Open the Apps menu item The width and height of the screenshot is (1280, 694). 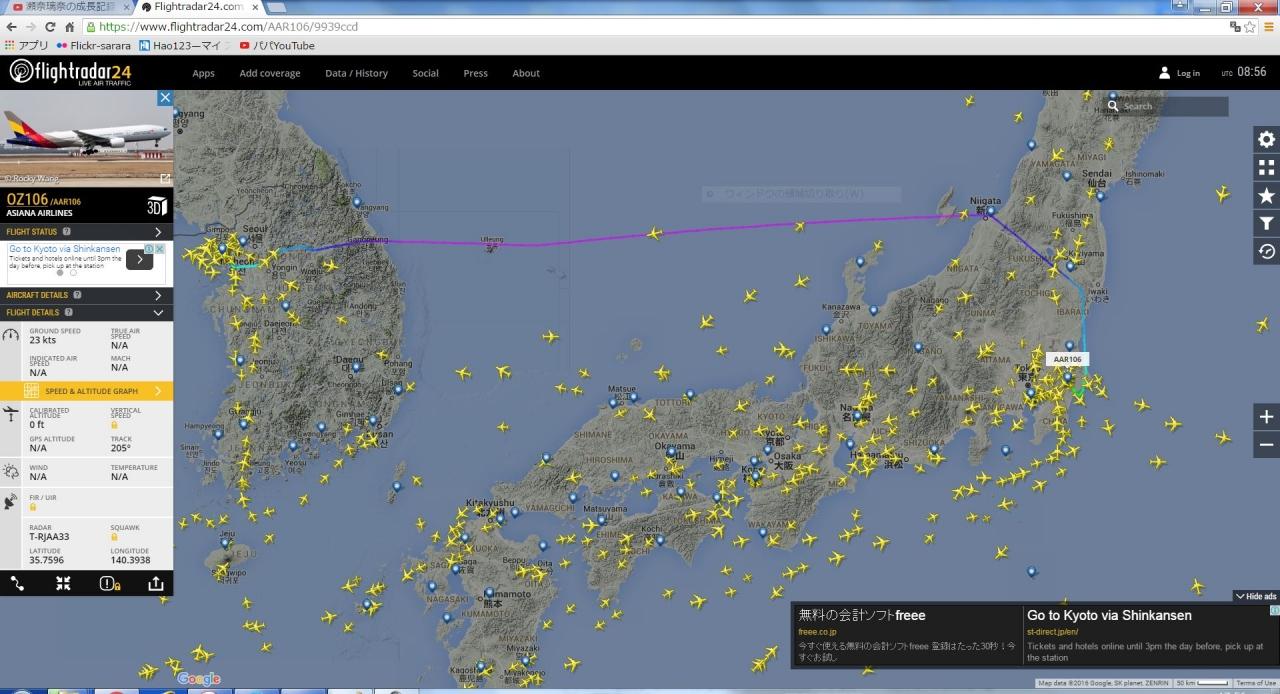coord(203,73)
